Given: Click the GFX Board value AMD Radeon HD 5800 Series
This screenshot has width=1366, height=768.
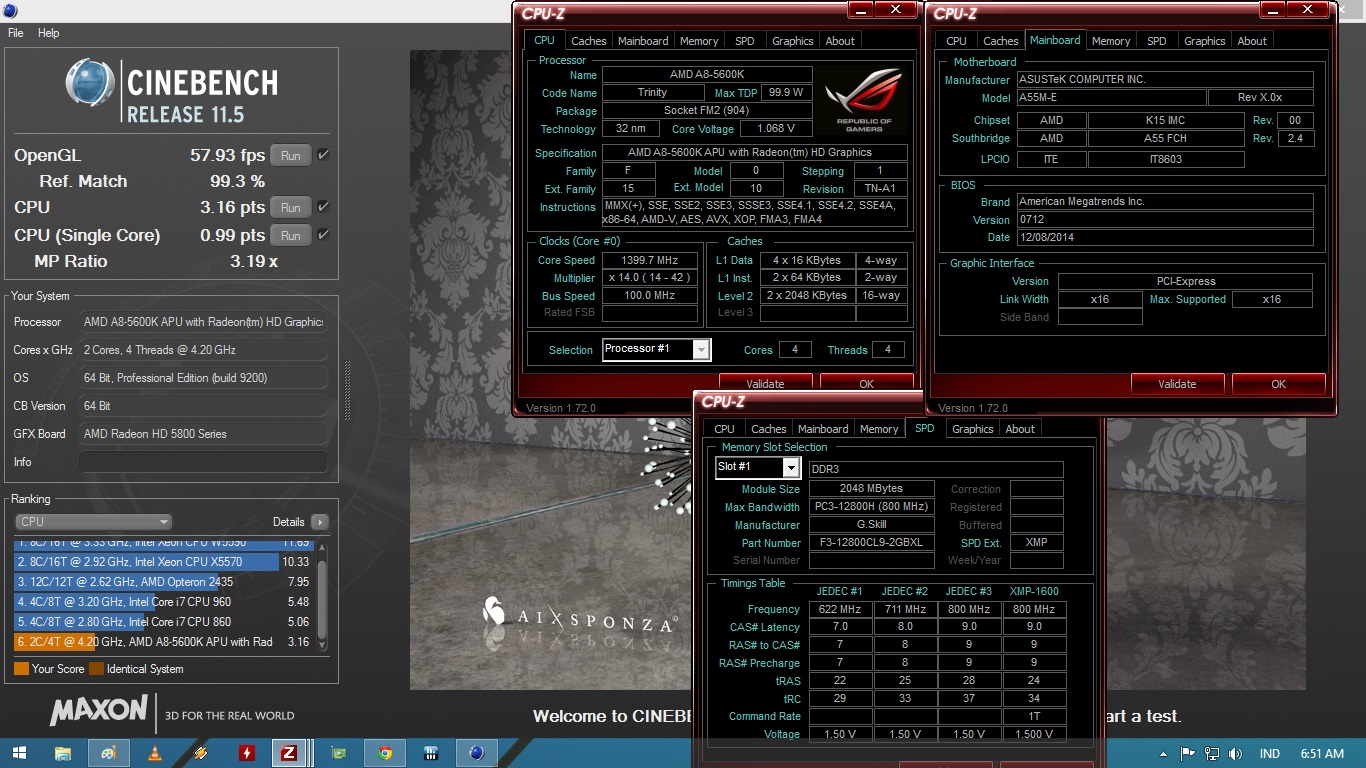Looking at the screenshot, I should 203,434.
